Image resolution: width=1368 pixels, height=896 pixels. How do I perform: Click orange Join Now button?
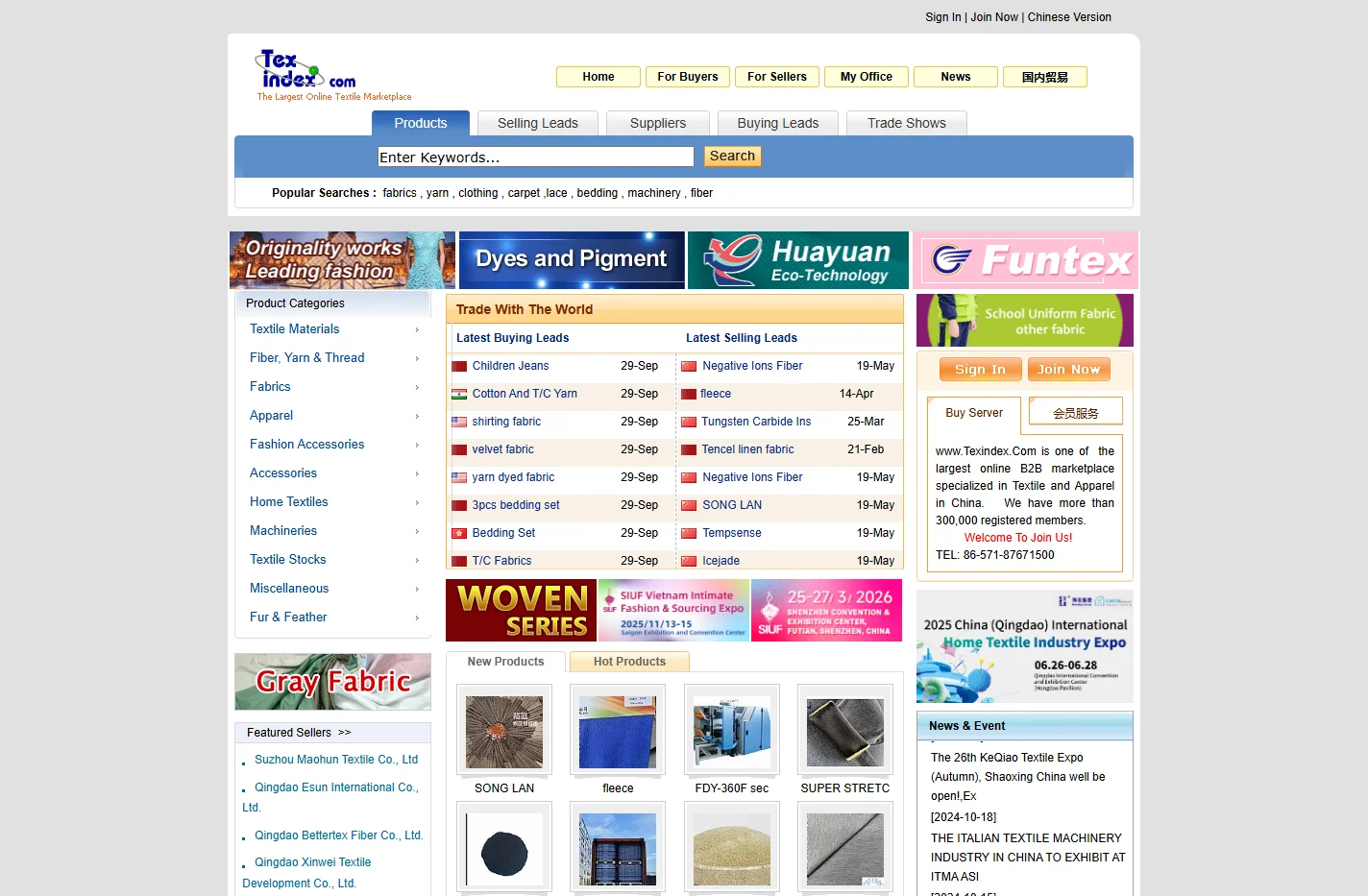[x=1069, y=370]
